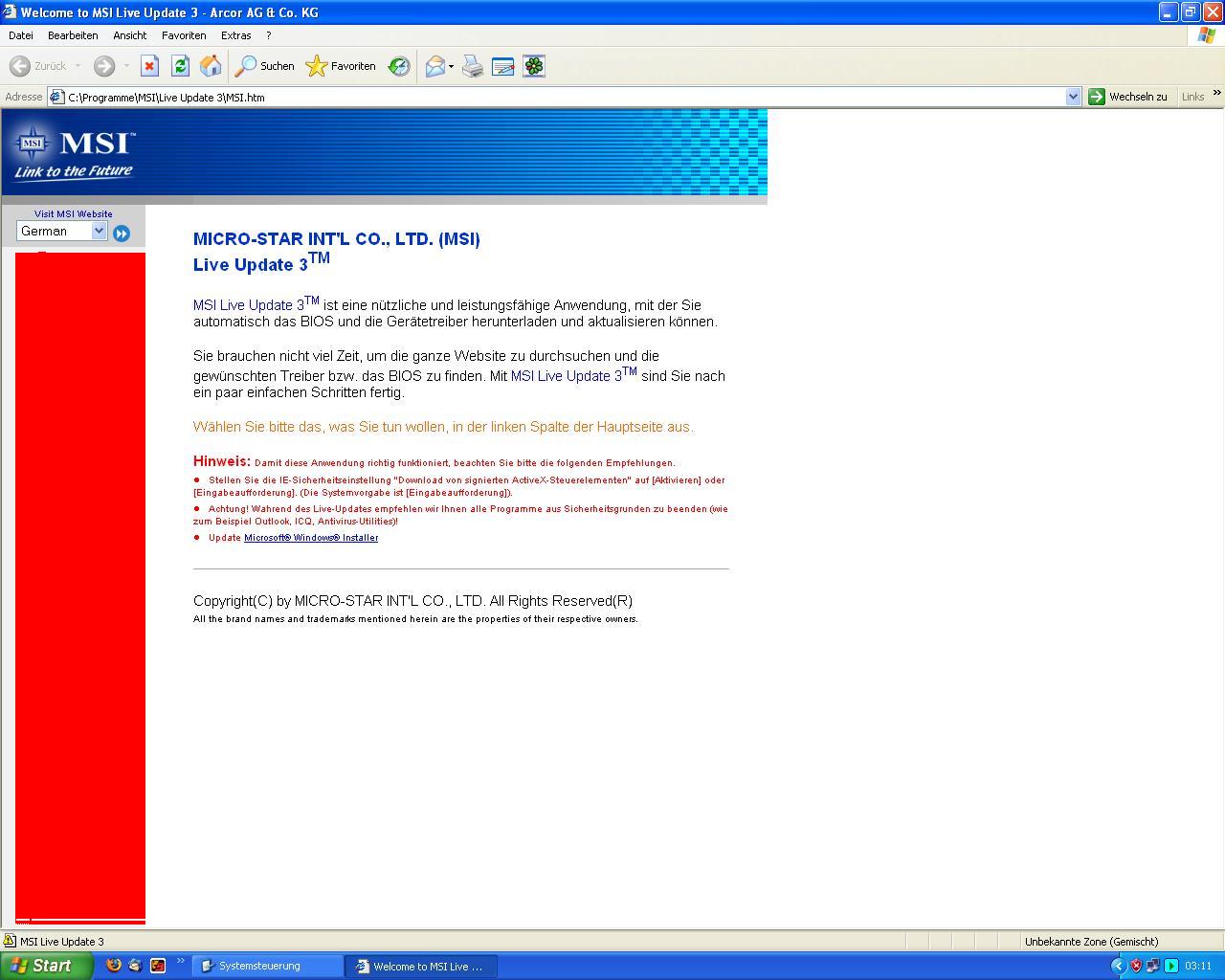The image size is (1225, 980).
Task: Switch to Systemsteuerung taskbar window
Action: pyautogui.click(x=268, y=966)
